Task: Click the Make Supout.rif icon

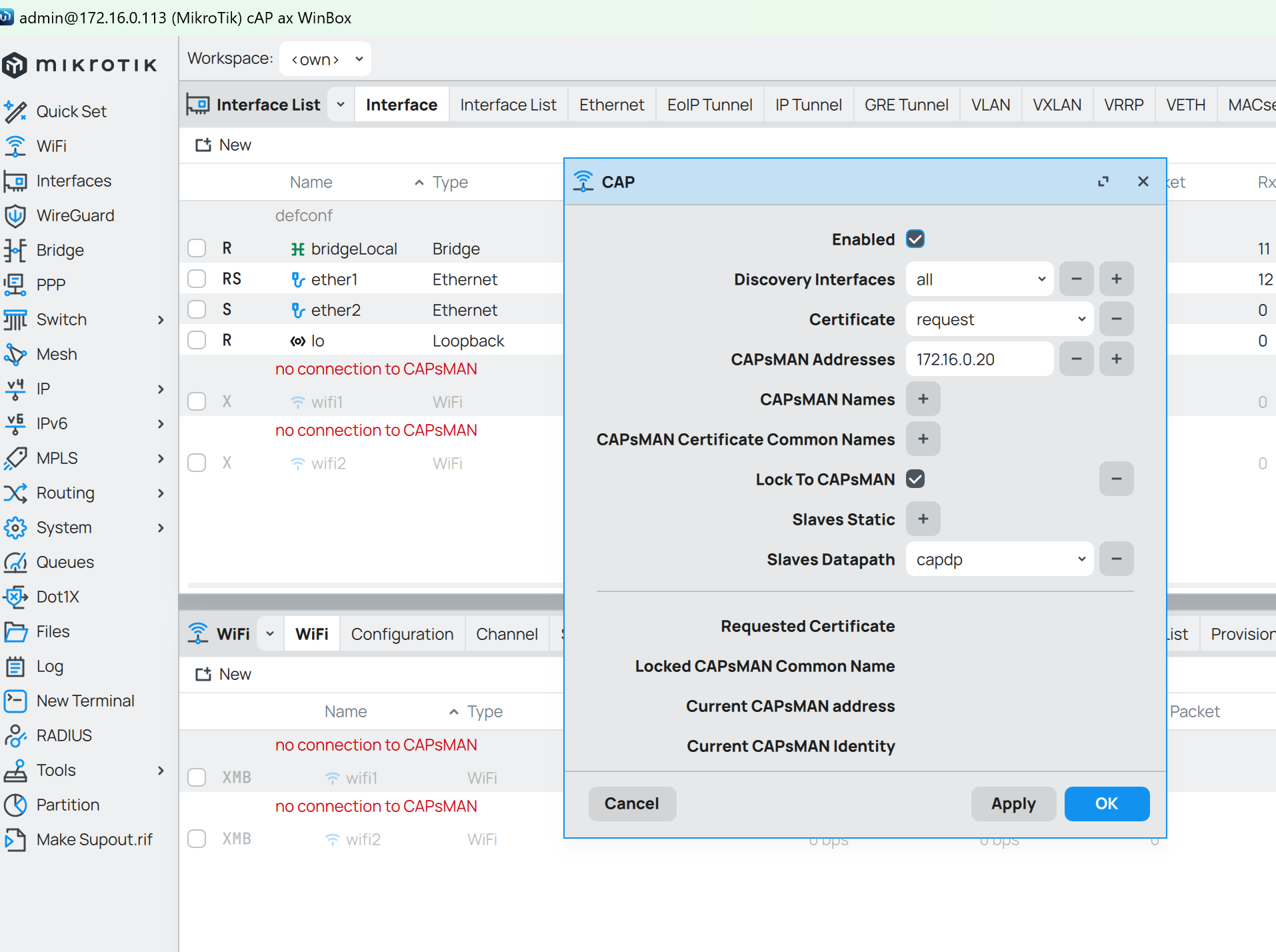Action: [x=15, y=840]
